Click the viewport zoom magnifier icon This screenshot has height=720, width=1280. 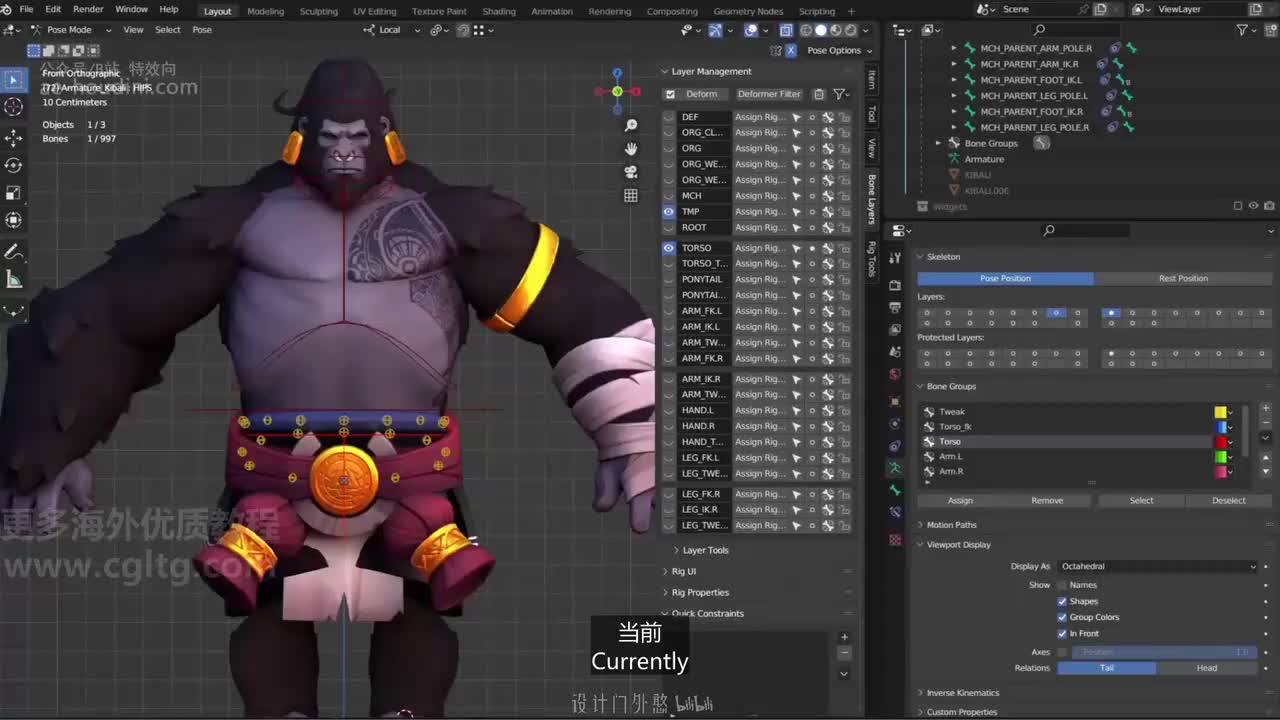coord(631,126)
